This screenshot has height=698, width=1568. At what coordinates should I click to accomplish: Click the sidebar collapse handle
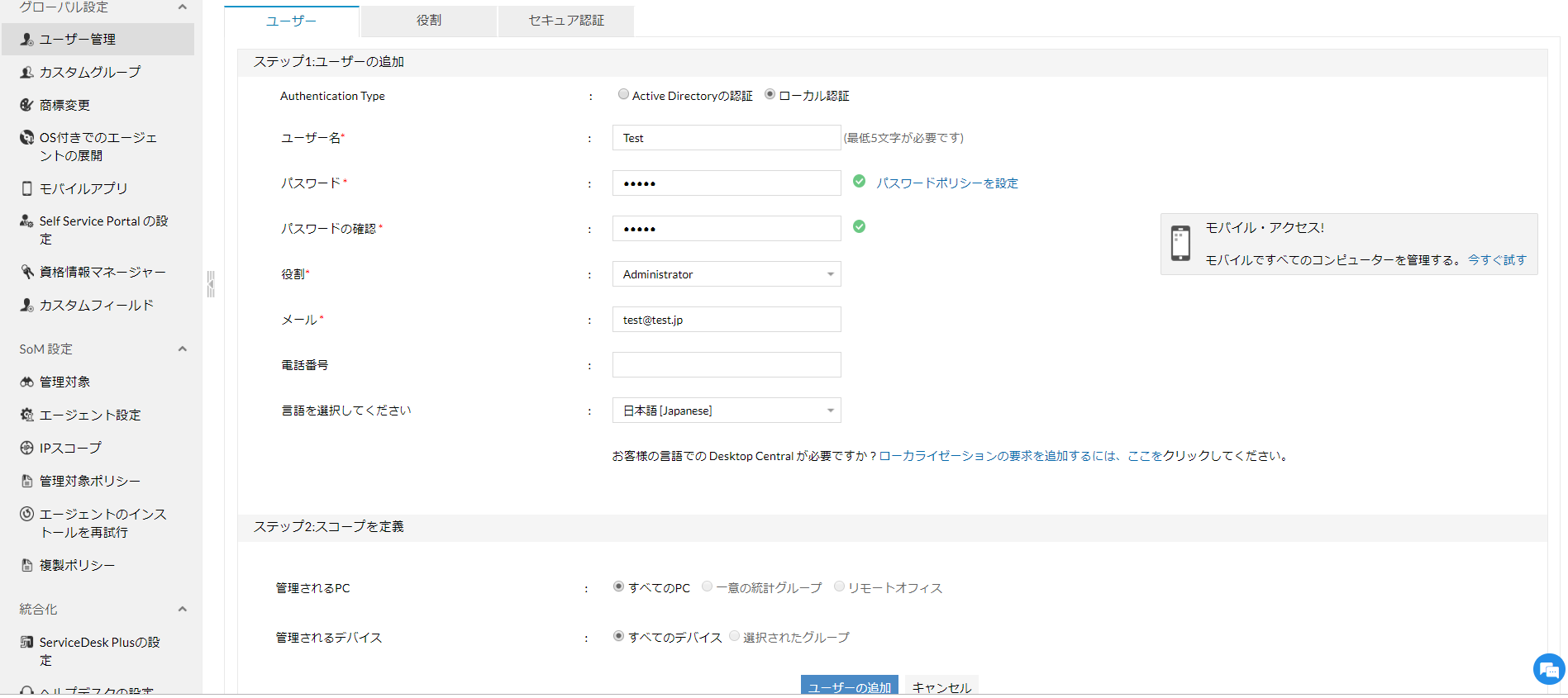(x=211, y=284)
